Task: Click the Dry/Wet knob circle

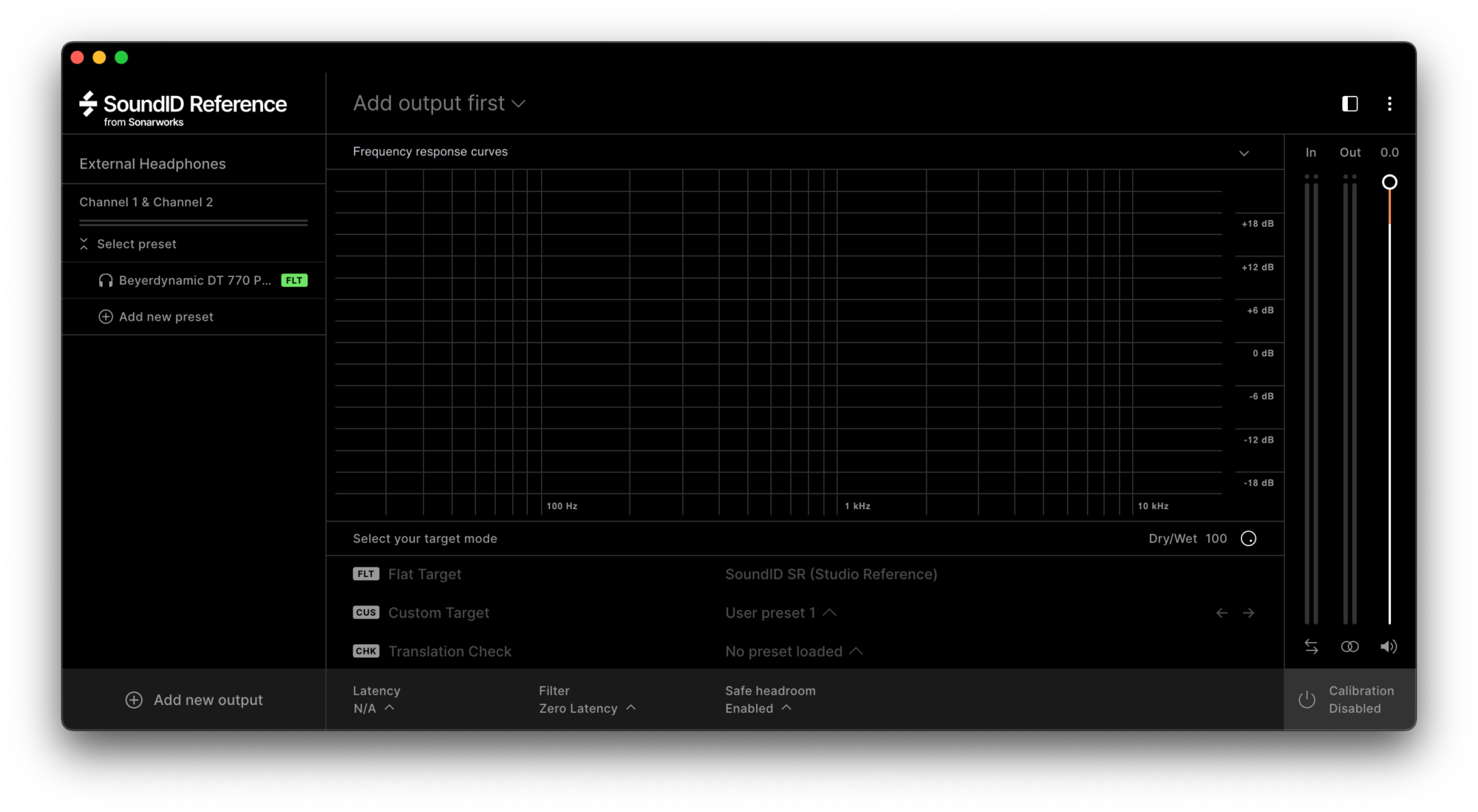Action: pos(1248,539)
